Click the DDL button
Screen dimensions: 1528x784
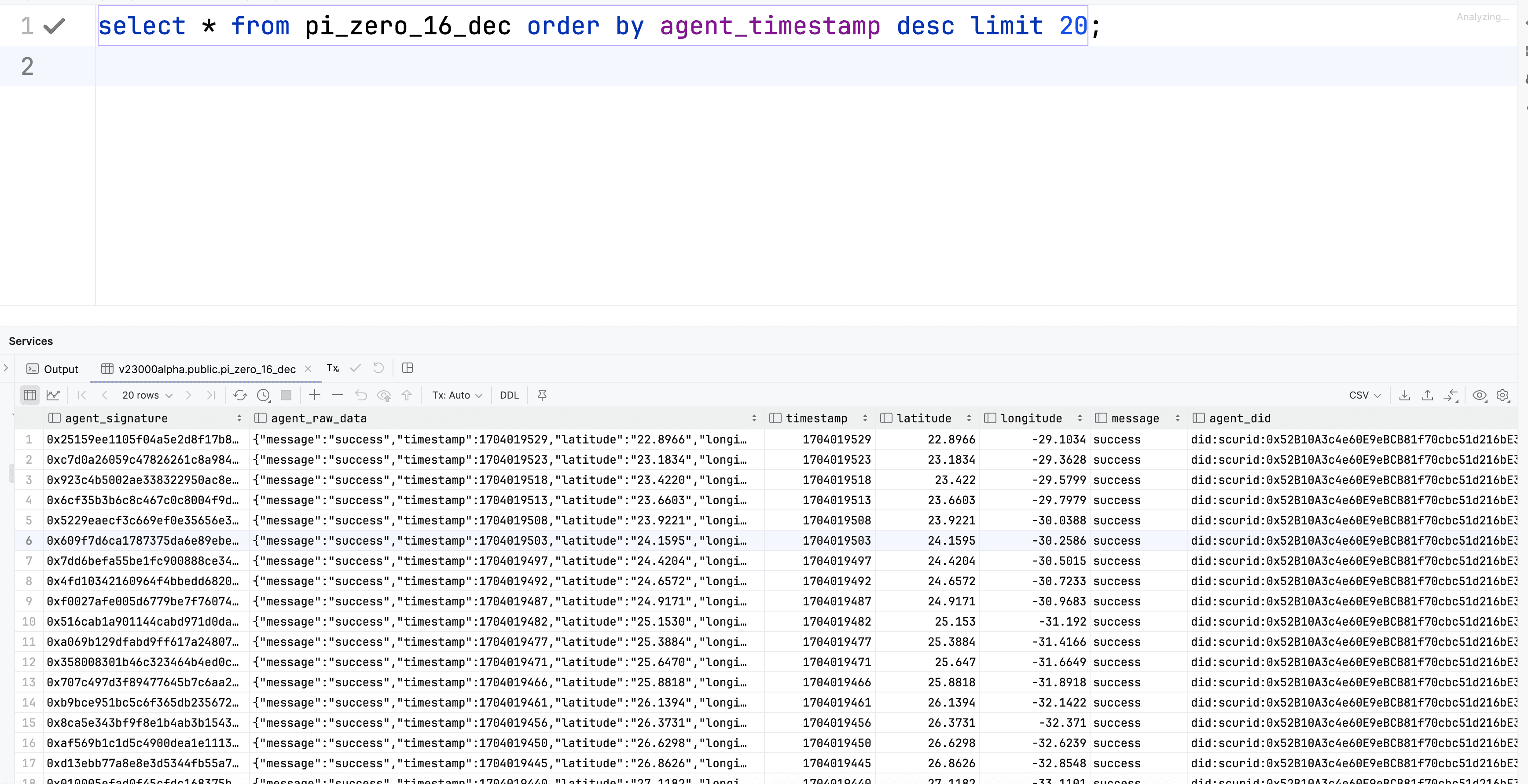509,395
